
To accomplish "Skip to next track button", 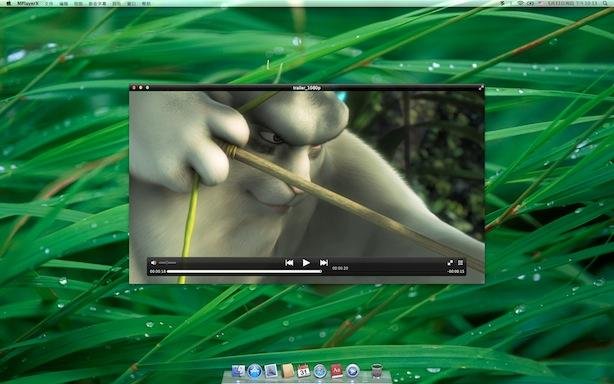I will point(323,263).
